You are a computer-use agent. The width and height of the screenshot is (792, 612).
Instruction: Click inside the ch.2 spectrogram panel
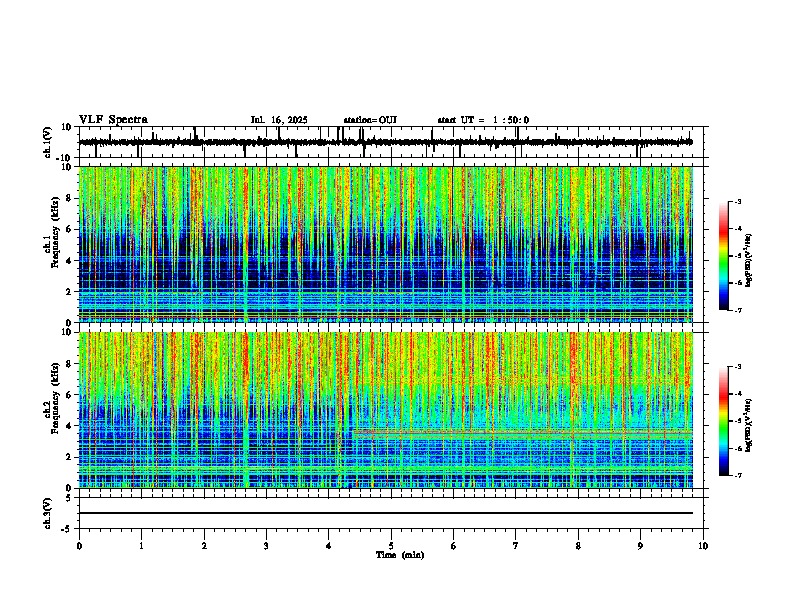386,410
